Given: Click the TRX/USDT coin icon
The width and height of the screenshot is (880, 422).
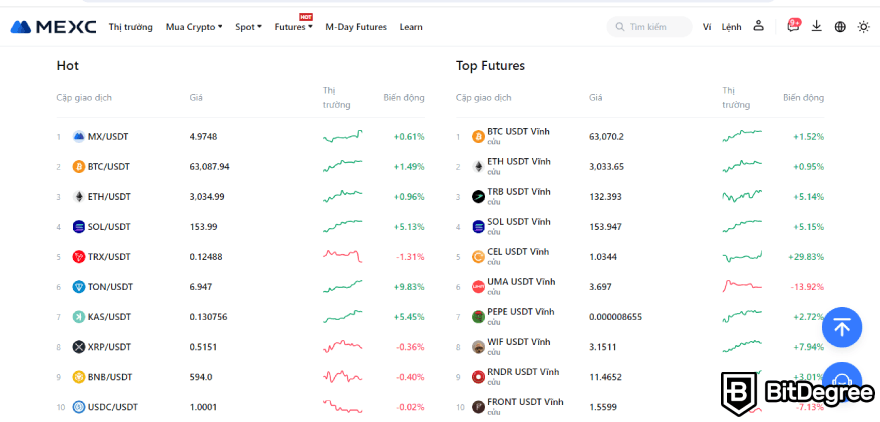Looking at the screenshot, I should click(x=79, y=257).
